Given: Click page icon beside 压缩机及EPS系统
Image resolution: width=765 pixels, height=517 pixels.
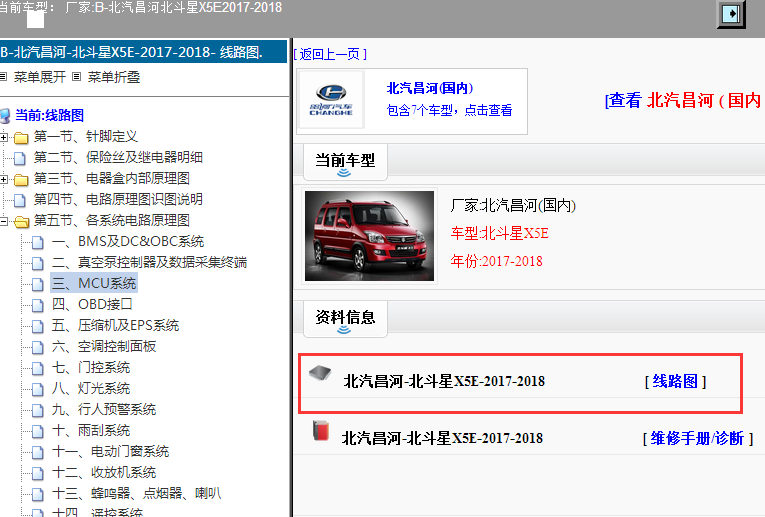Looking at the screenshot, I should (38, 326).
